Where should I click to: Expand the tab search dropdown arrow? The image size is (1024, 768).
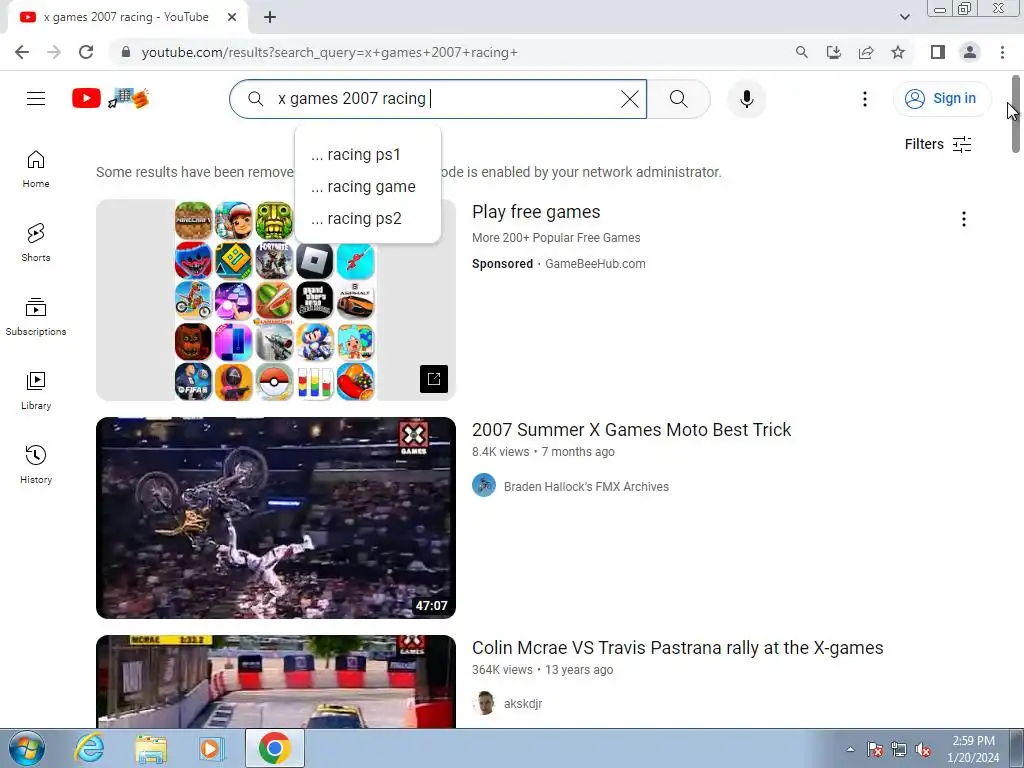coord(904,17)
